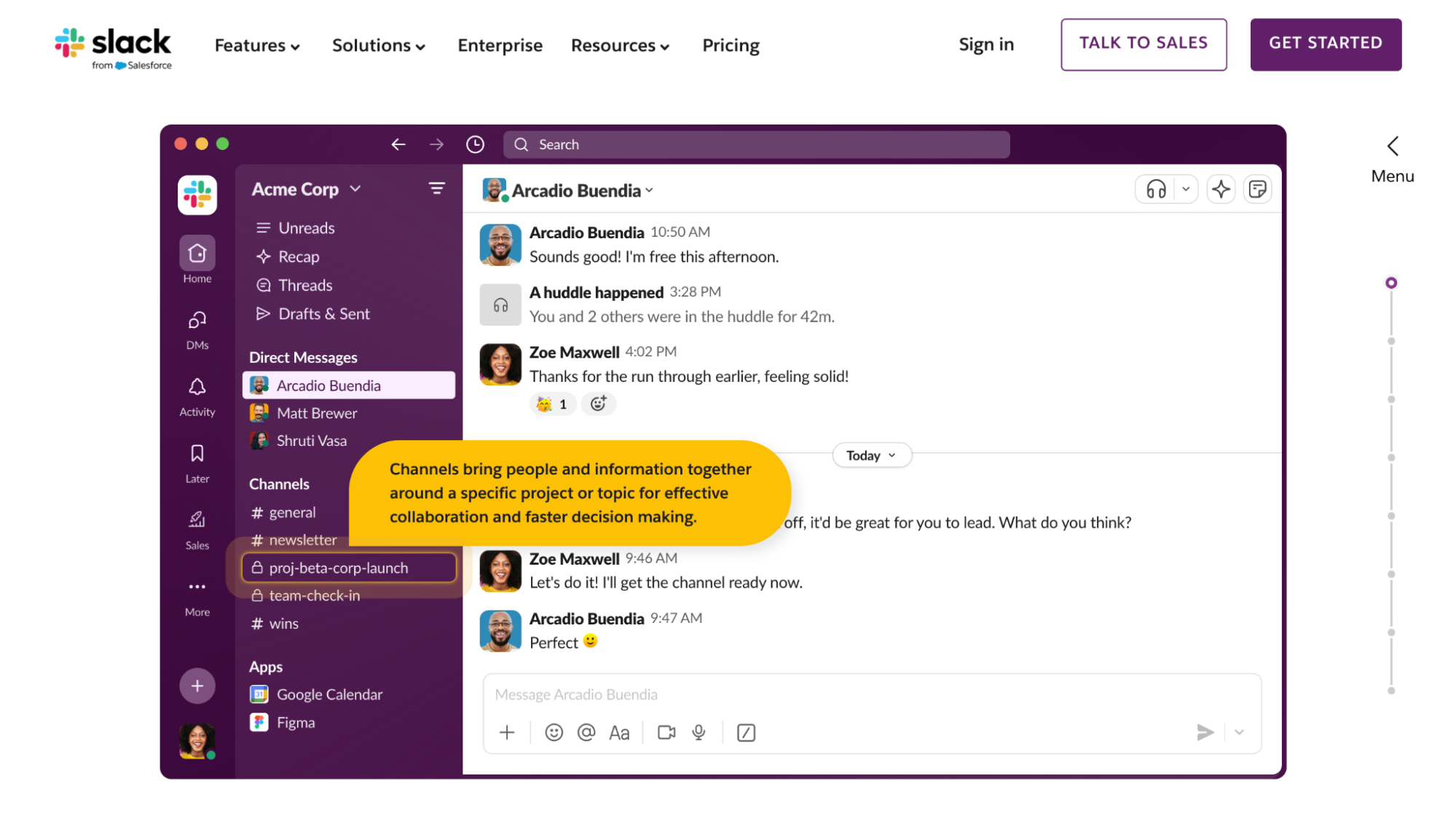This screenshot has width=1456, height=827.
Task: Go forward with the right arrow
Action: point(436,144)
